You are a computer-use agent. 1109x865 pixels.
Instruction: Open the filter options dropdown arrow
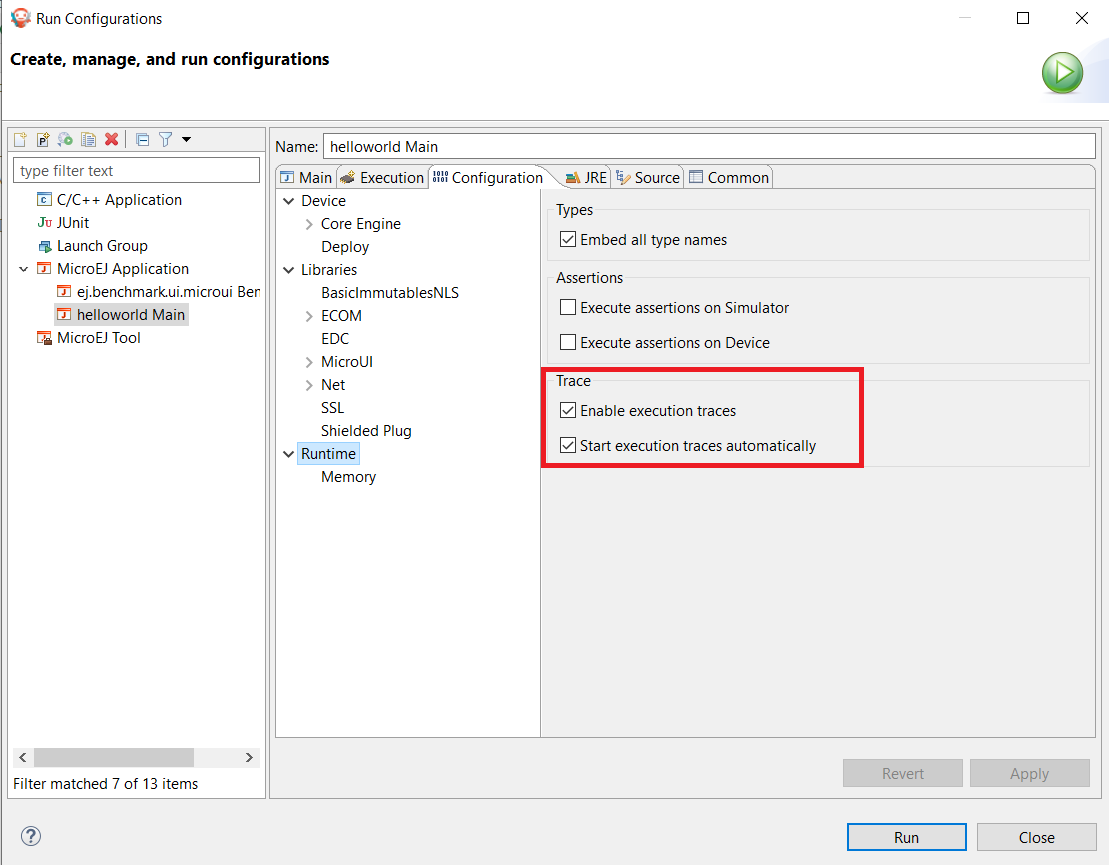186,140
